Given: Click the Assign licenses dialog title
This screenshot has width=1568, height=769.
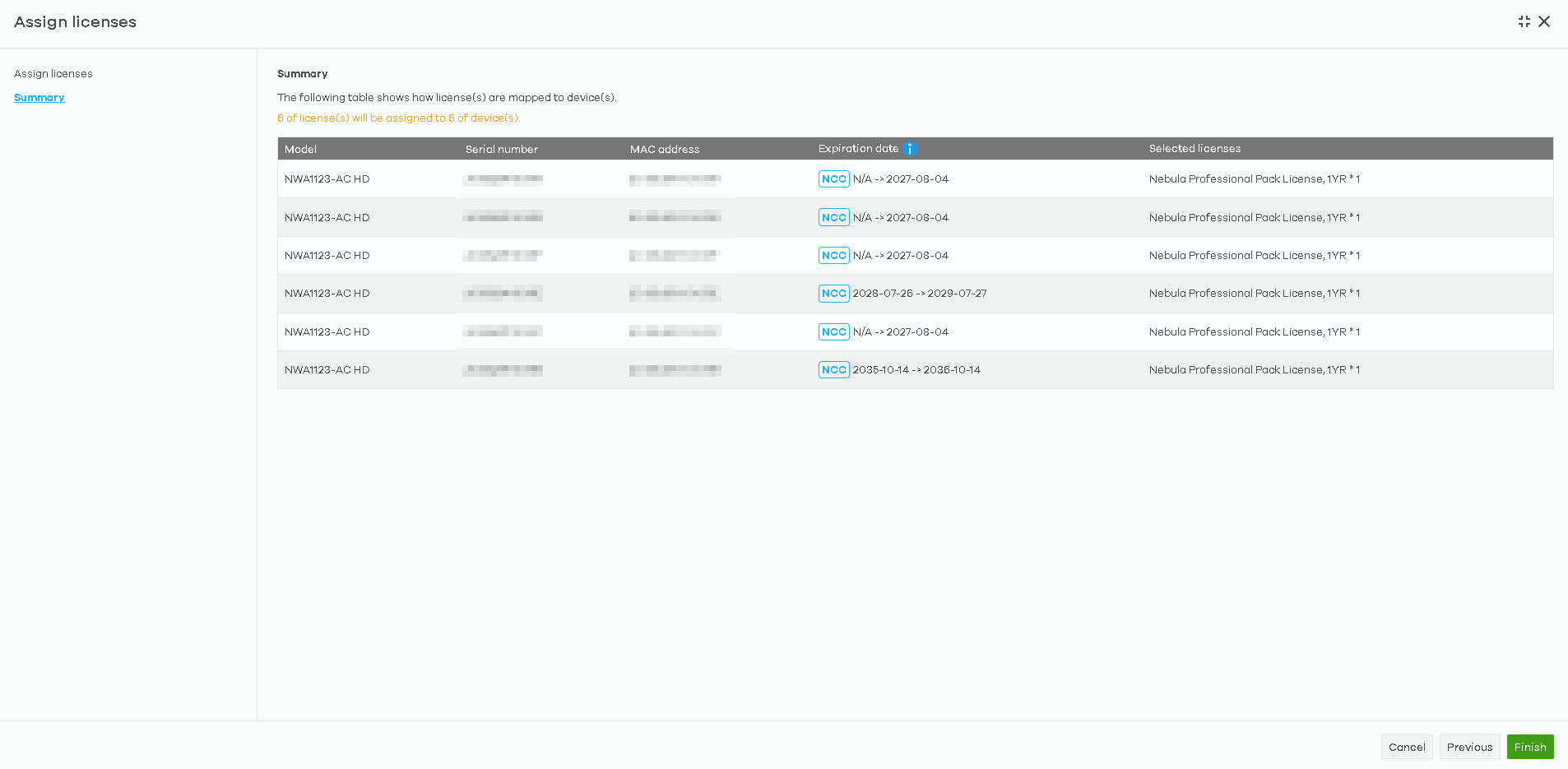Looking at the screenshot, I should coord(75,22).
